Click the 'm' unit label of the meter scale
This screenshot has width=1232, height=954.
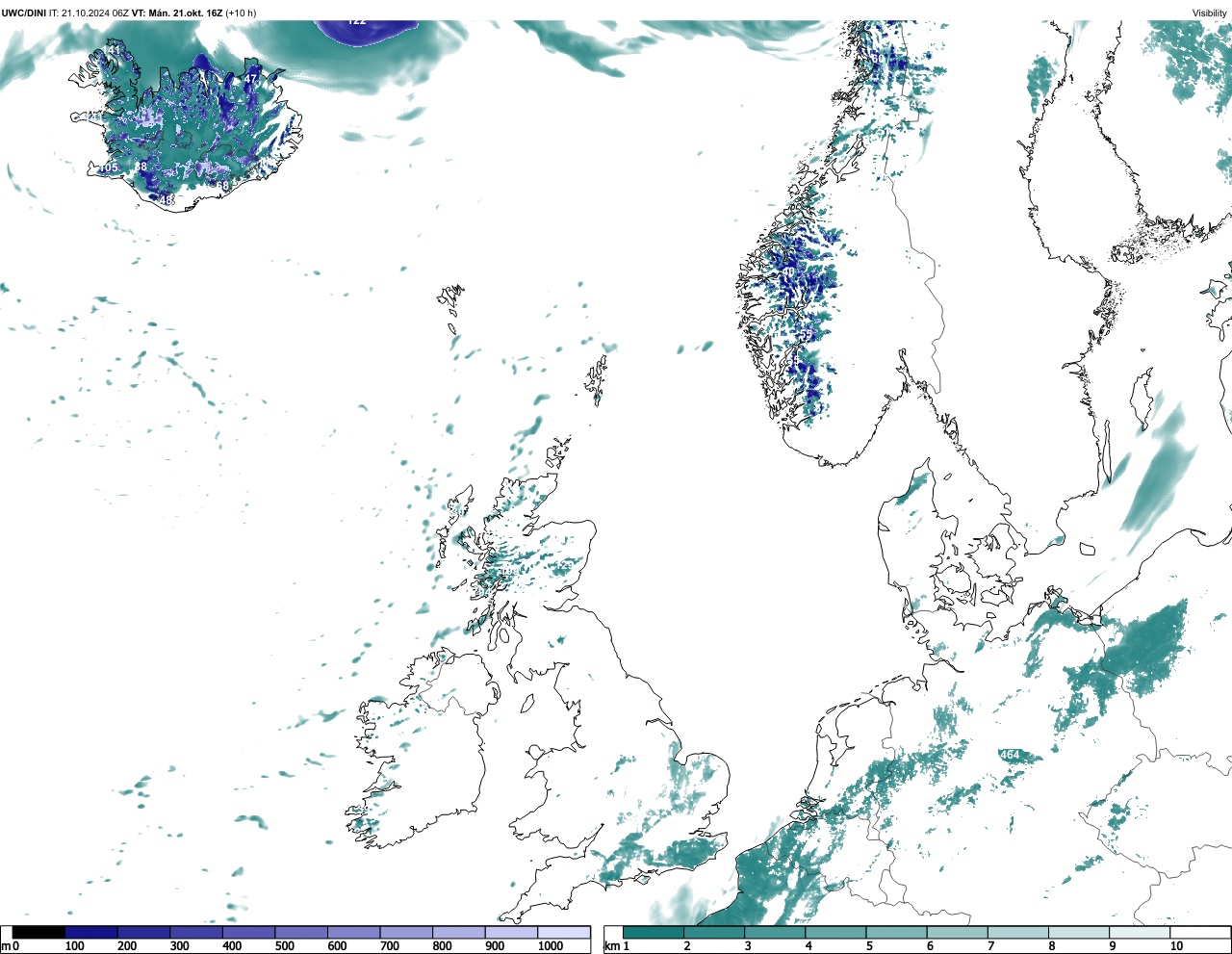tap(5, 947)
